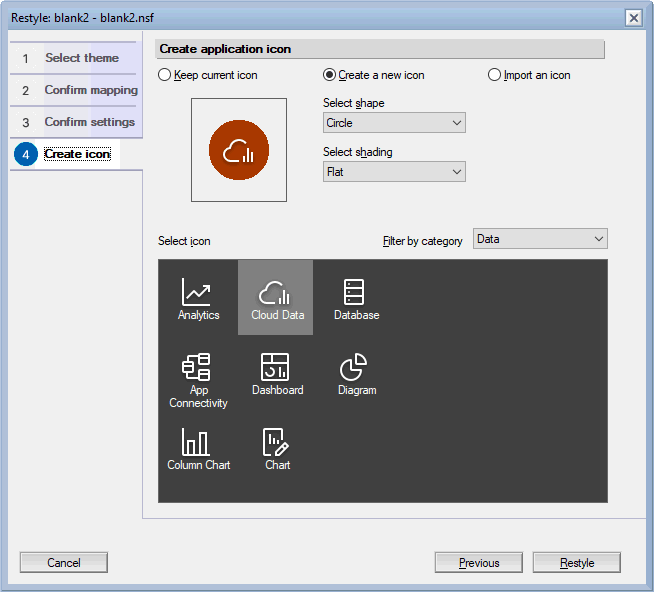Image resolution: width=654 pixels, height=592 pixels.
Task: Select the Column Chart icon
Action: click(x=198, y=448)
